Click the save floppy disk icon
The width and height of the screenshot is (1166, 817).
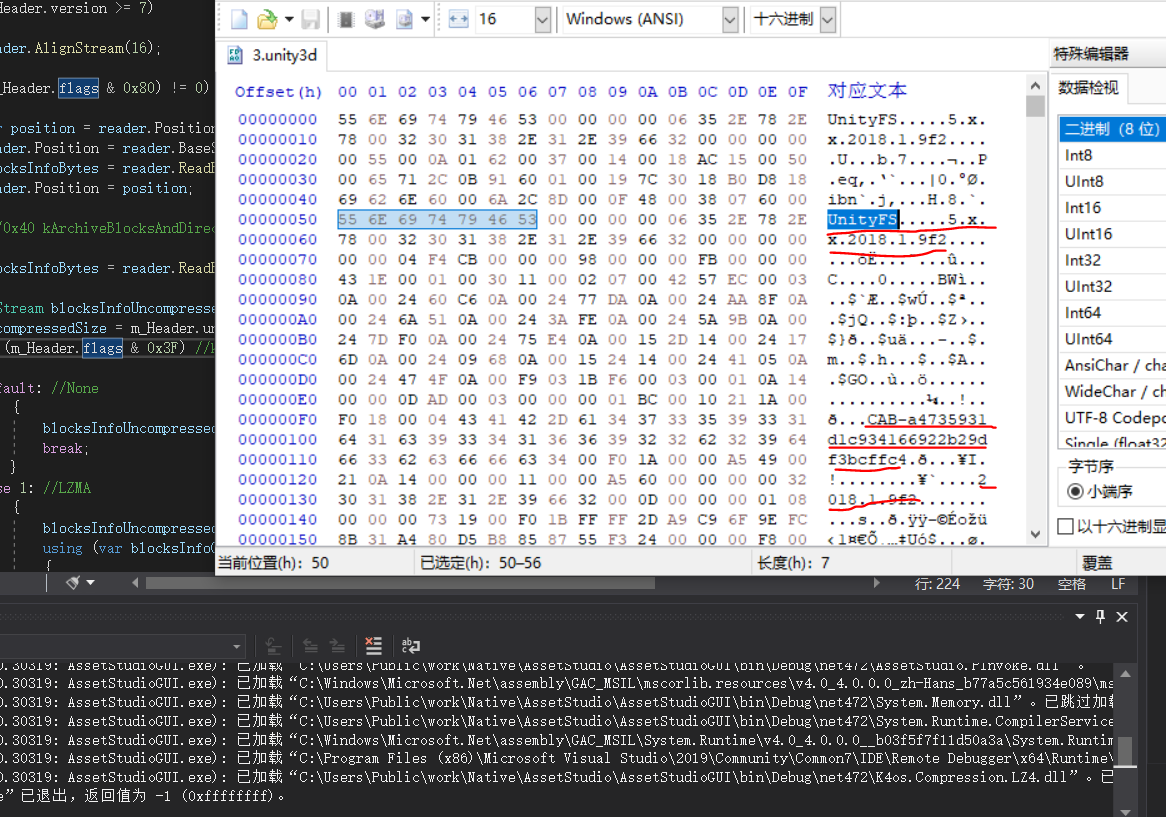(x=311, y=19)
